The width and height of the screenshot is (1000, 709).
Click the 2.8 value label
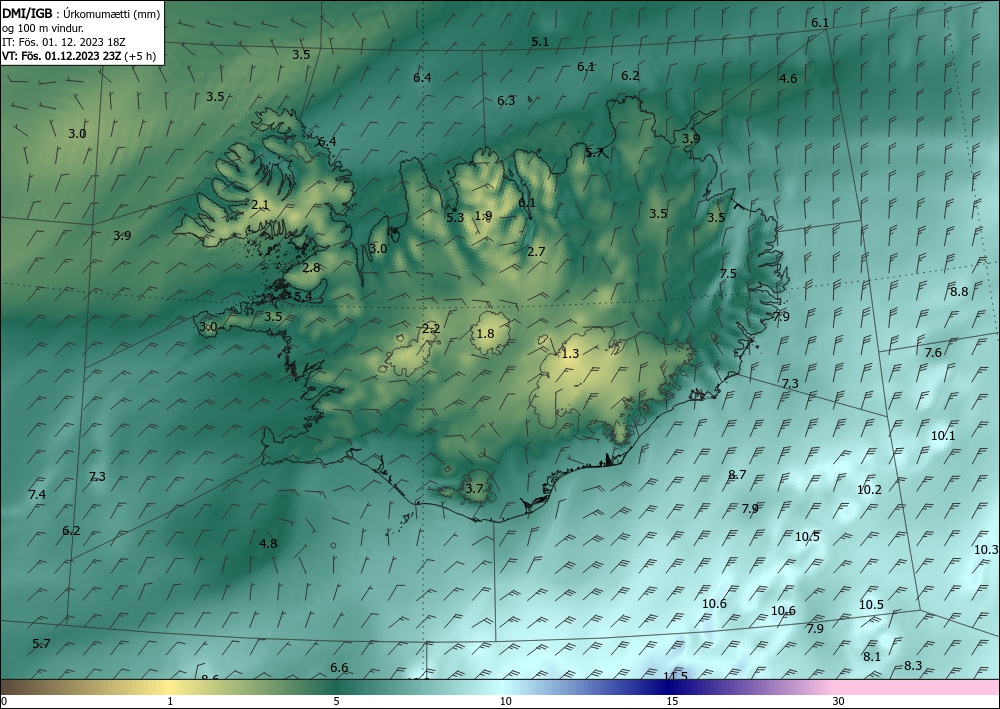coord(311,268)
